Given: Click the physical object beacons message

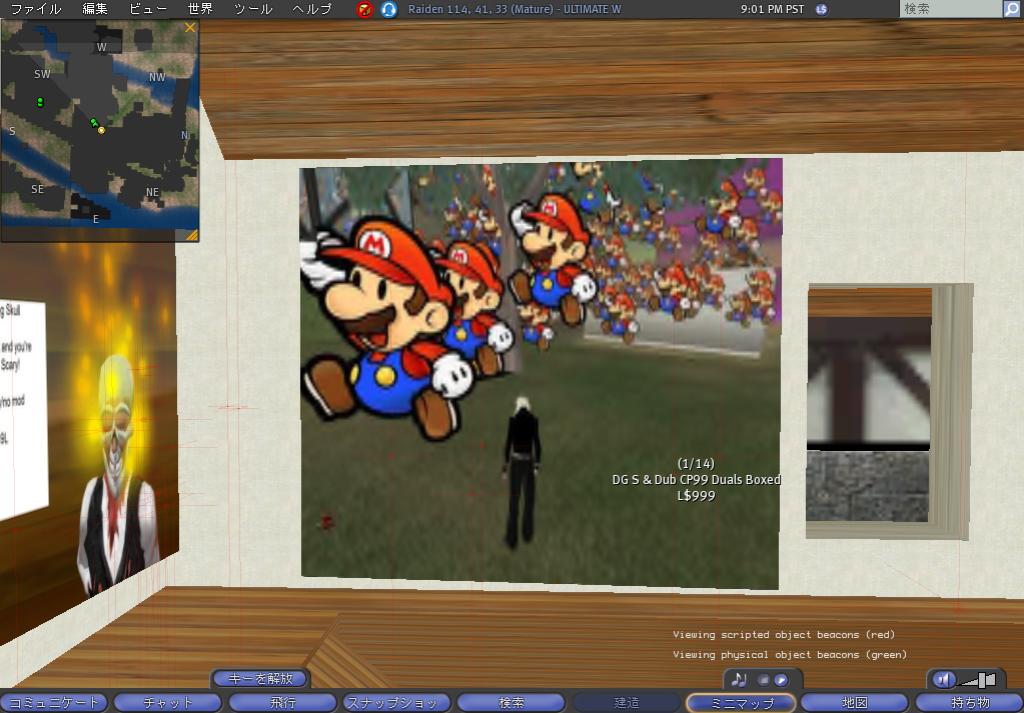Looking at the screenshot, I should coord(790,654).
